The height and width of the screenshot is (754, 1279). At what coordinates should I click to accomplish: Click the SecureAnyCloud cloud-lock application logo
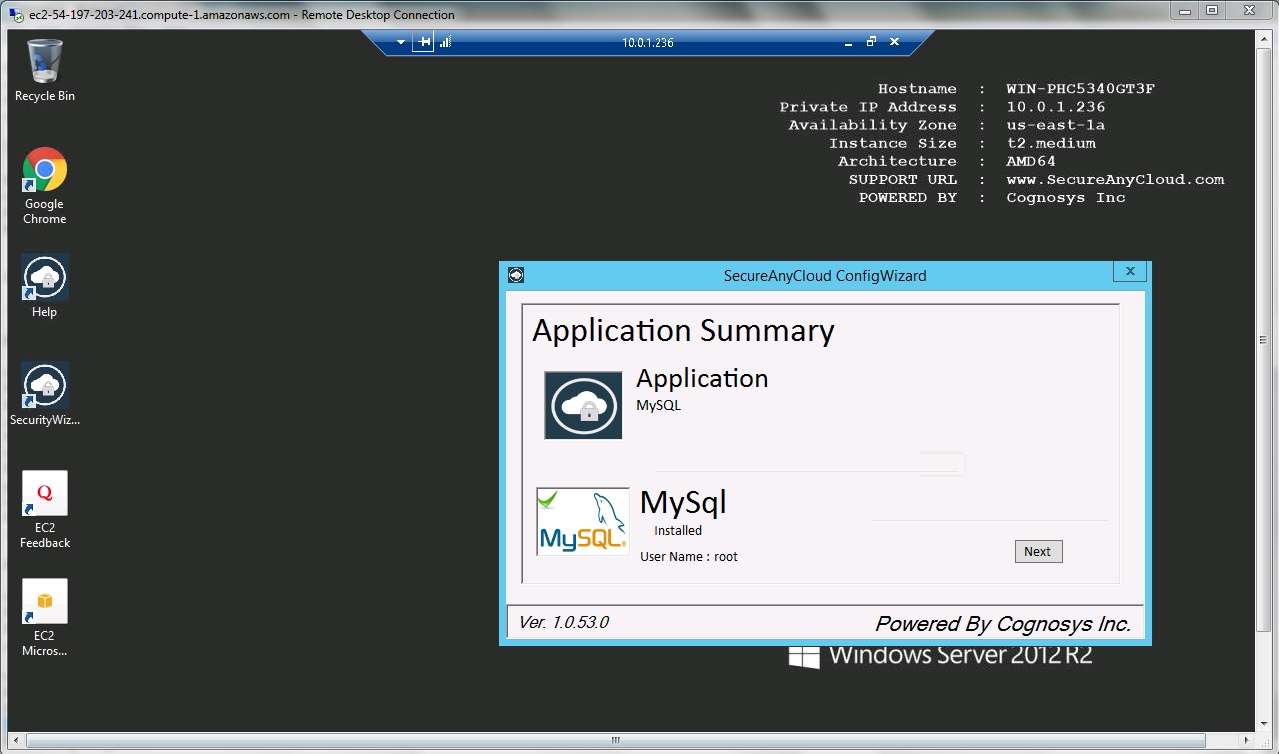(x=583, y=405)
